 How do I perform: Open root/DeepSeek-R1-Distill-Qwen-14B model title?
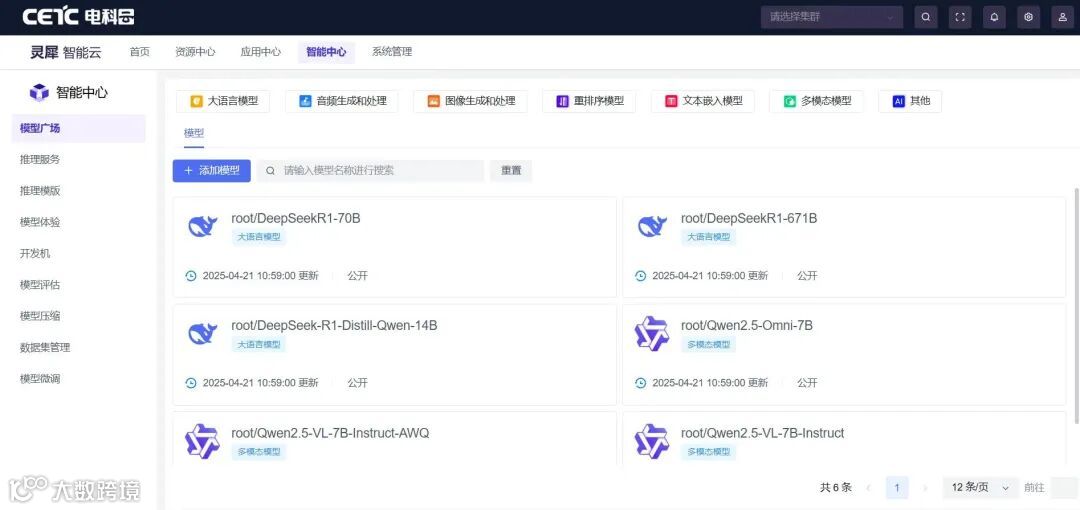pyautogui.click(x=334, y=325)
